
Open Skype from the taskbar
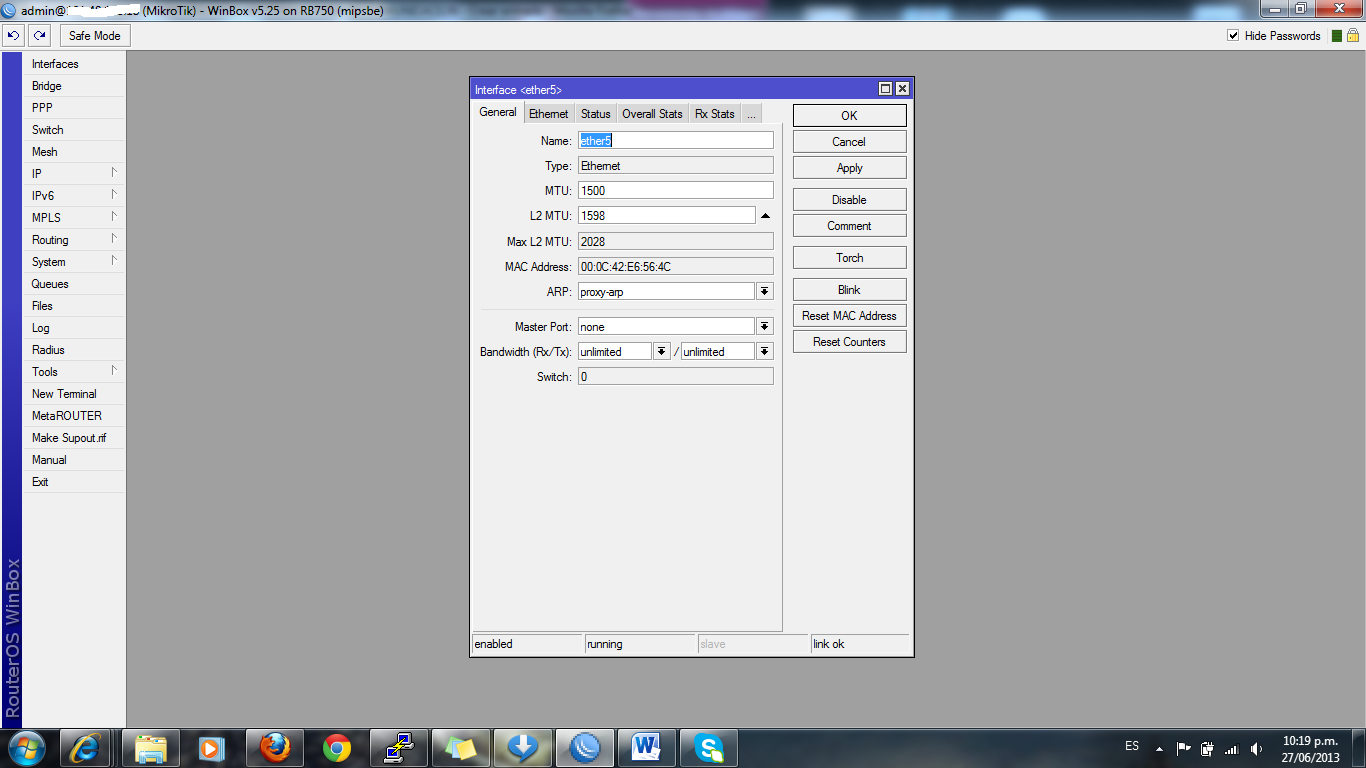[709, 748]
